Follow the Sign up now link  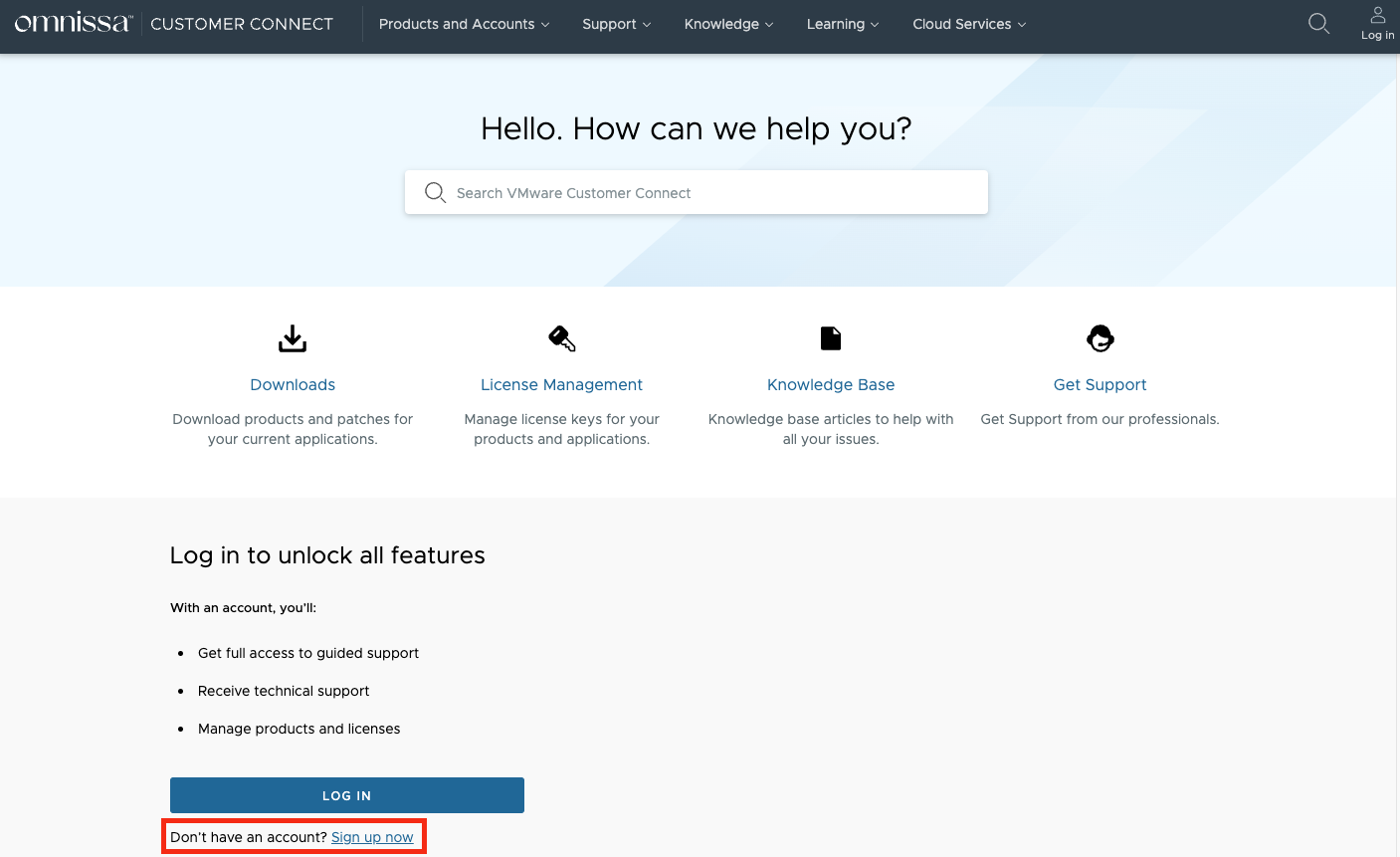click(x=372, y=837)
